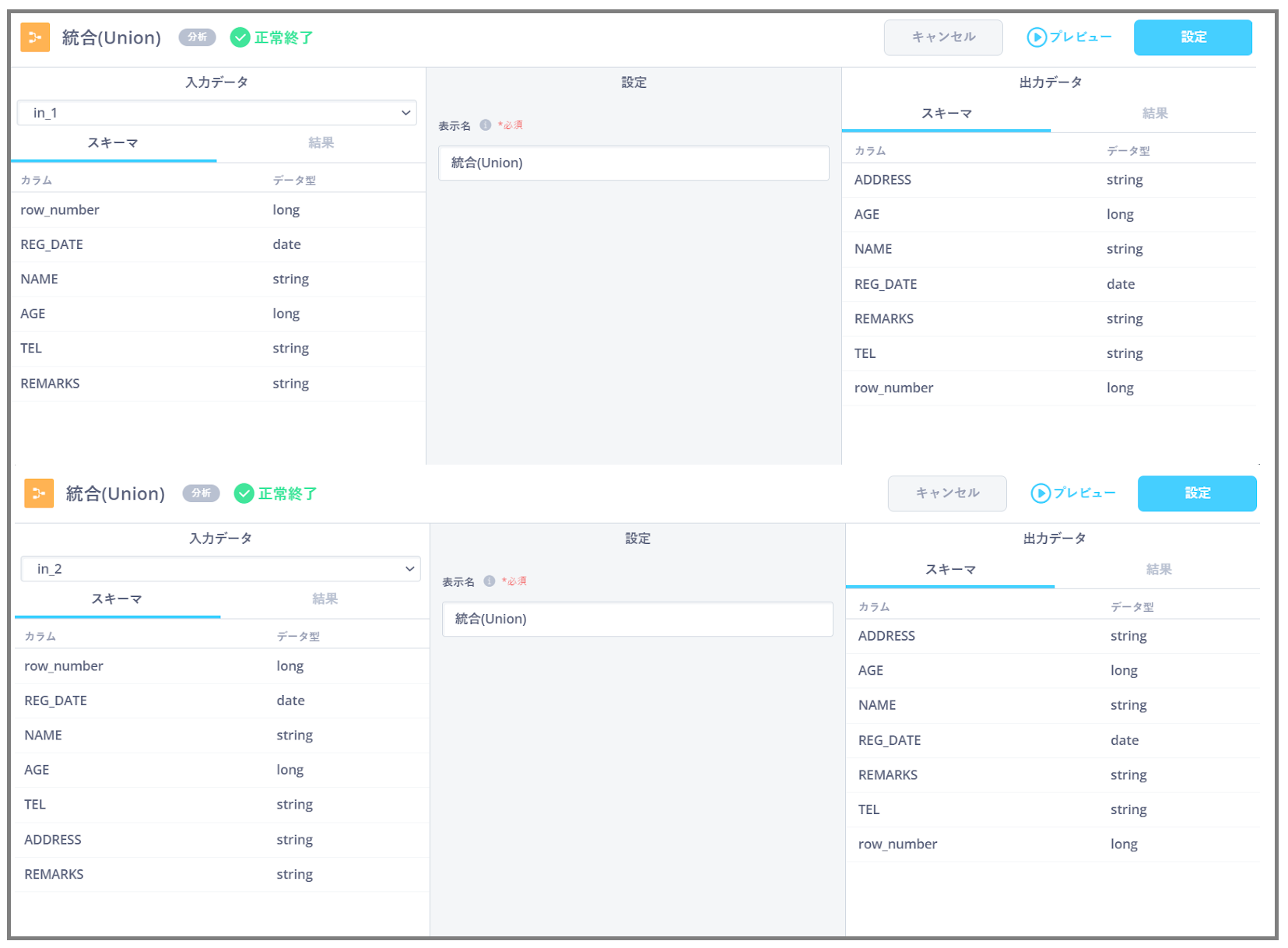Select the output 結果 tab in the bottom panel

(1159, 570)
